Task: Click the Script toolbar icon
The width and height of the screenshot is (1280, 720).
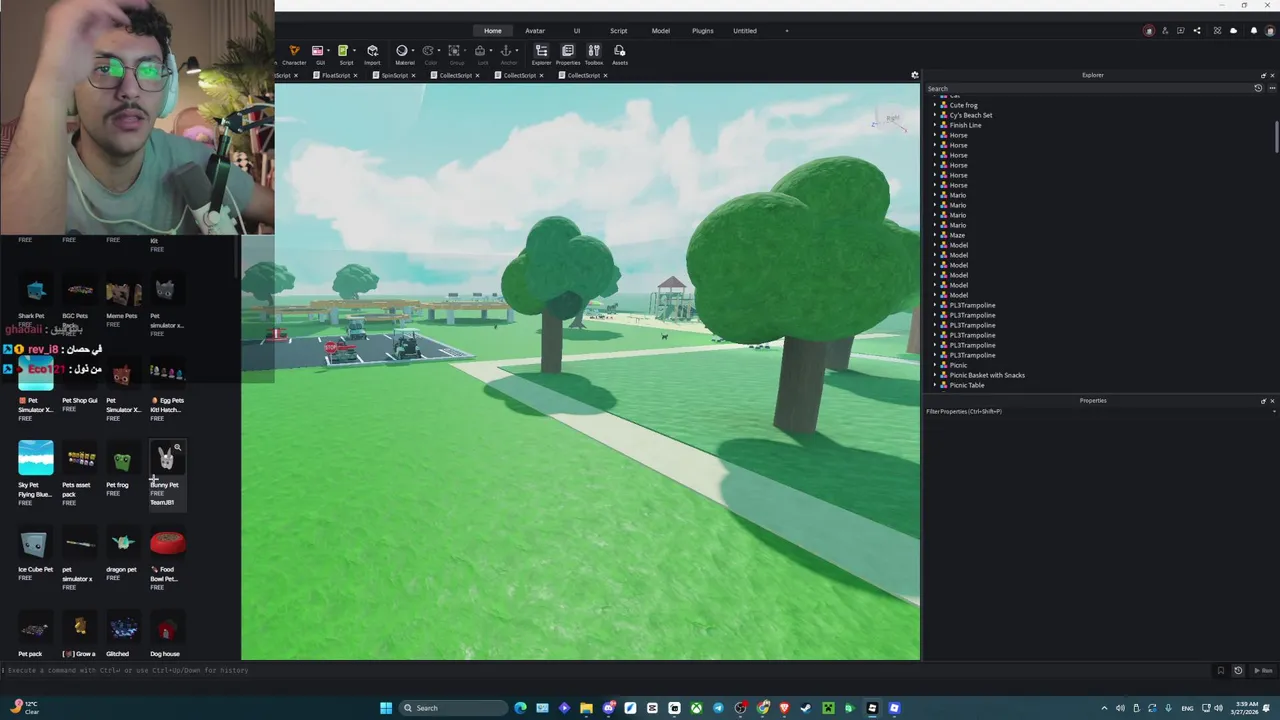Action: pos(342,50)
